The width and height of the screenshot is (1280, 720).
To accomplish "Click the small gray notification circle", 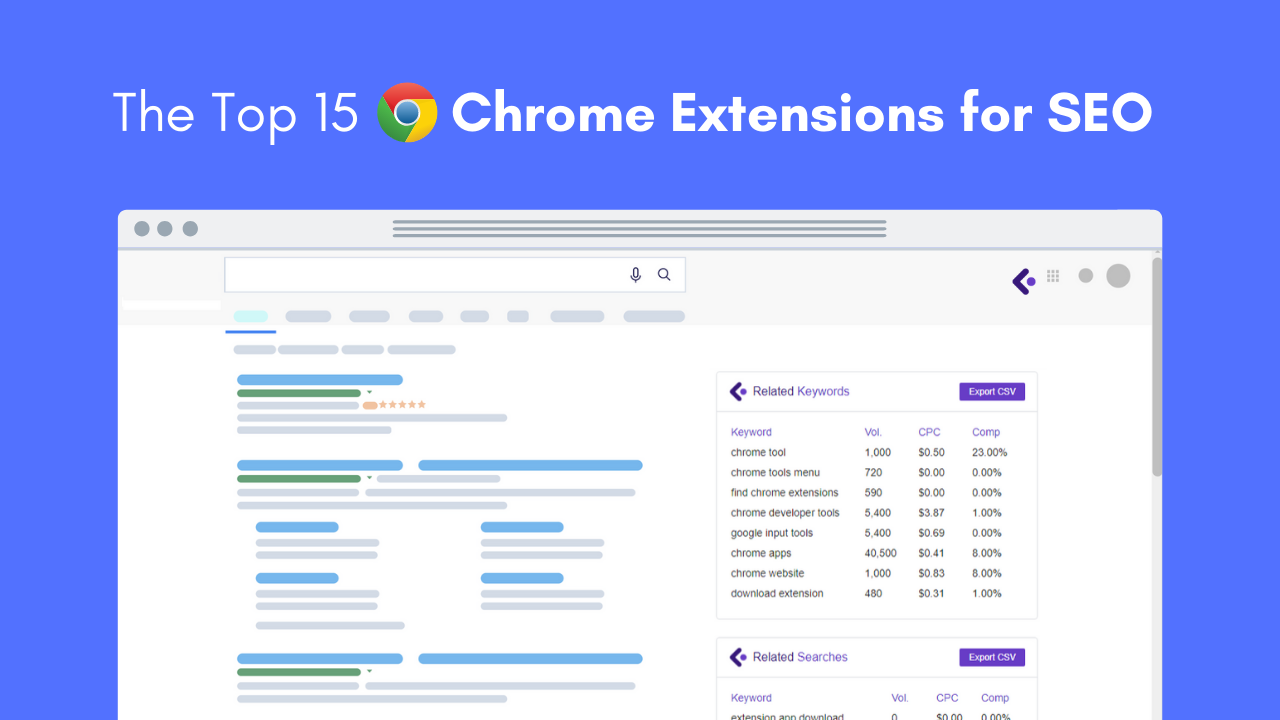I will [1086, 276].
